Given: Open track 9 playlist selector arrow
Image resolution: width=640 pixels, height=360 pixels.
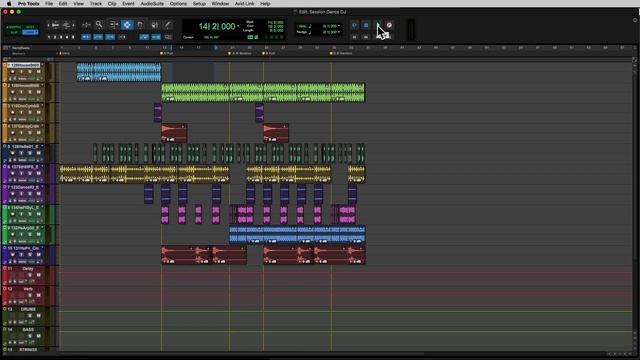Looking at the screenshot, I should [x=42, y=228].
